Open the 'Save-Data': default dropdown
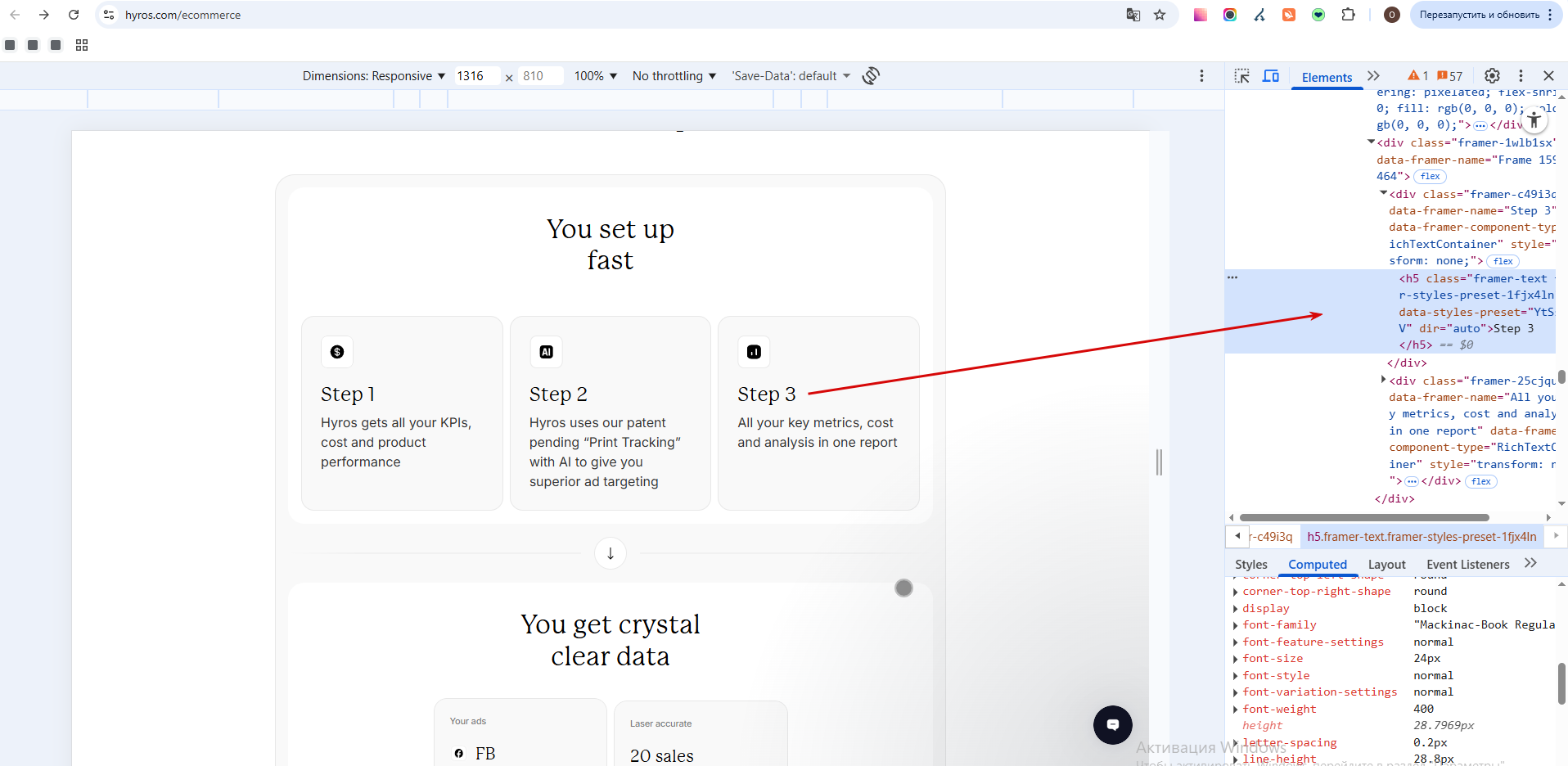This screenshot has height=766, width=1568. coord(791,76)
